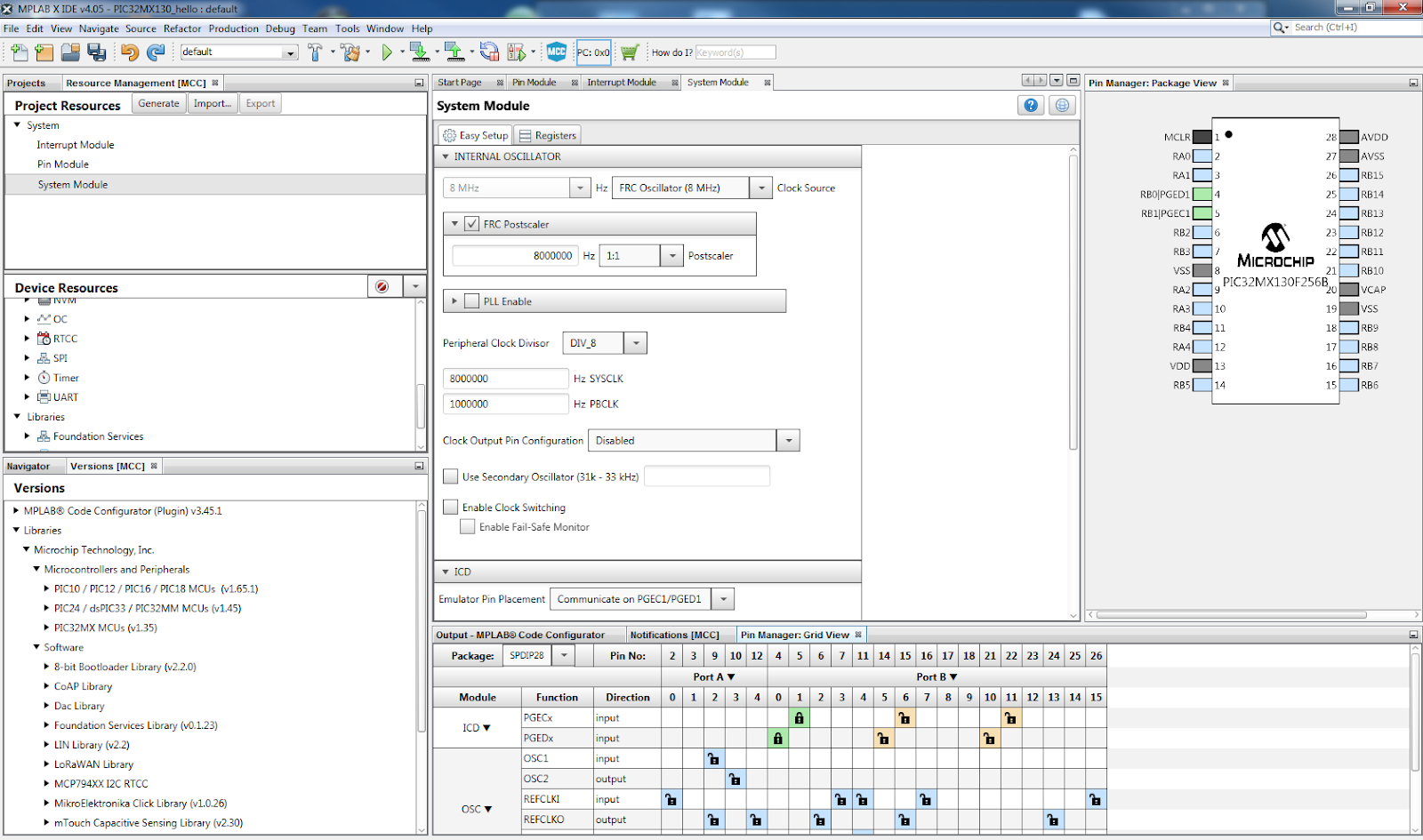This screenshot has height=840, width=1423.
Task: Click the Import... button
Action: 213,103
